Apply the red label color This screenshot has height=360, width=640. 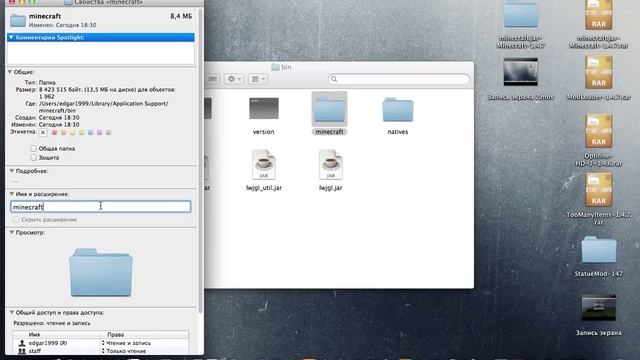coord(54,133)
